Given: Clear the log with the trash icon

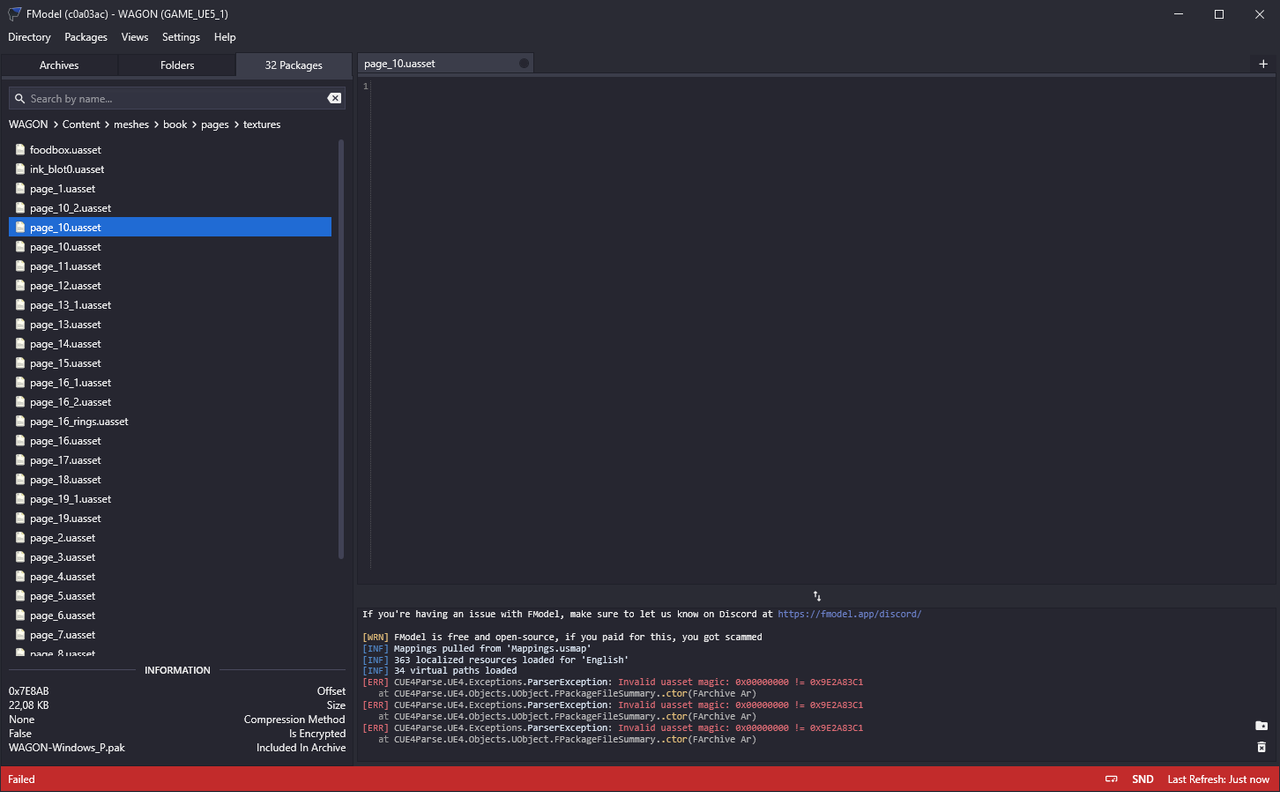Looking at the screenshot, I should click(1261, 747).
